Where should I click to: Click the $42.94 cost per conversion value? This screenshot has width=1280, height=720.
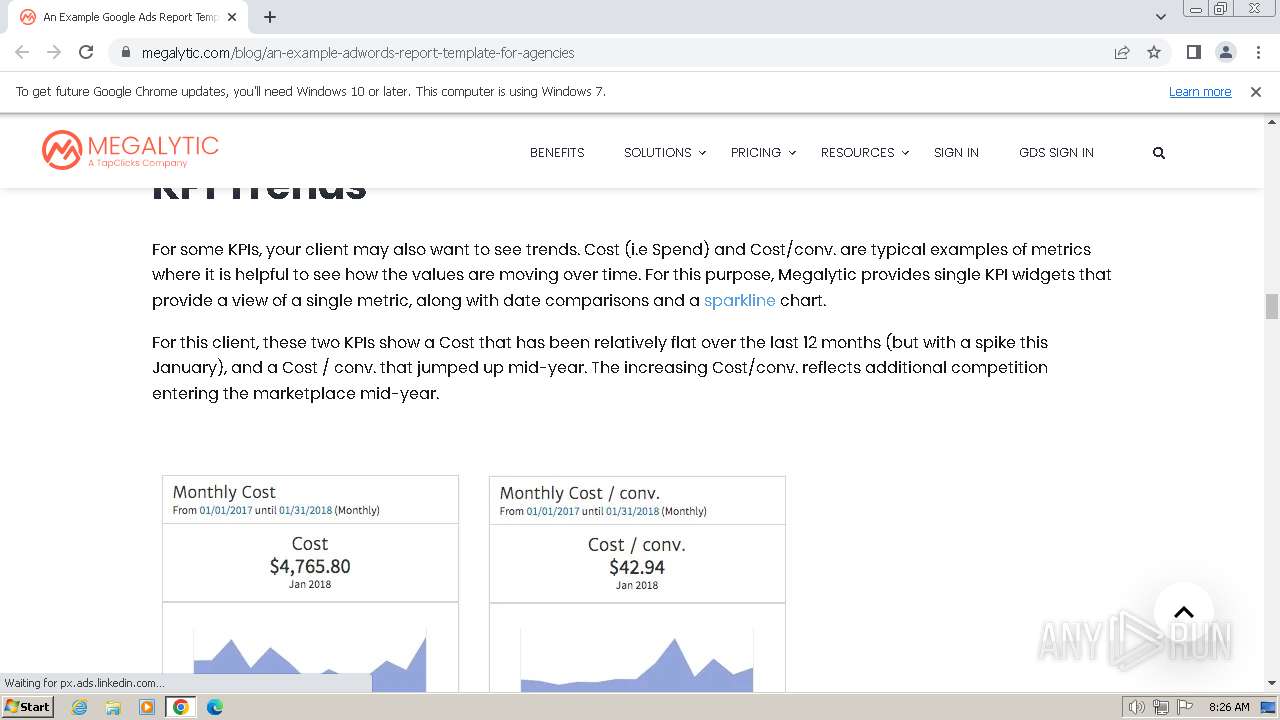[x=637, y=567]
